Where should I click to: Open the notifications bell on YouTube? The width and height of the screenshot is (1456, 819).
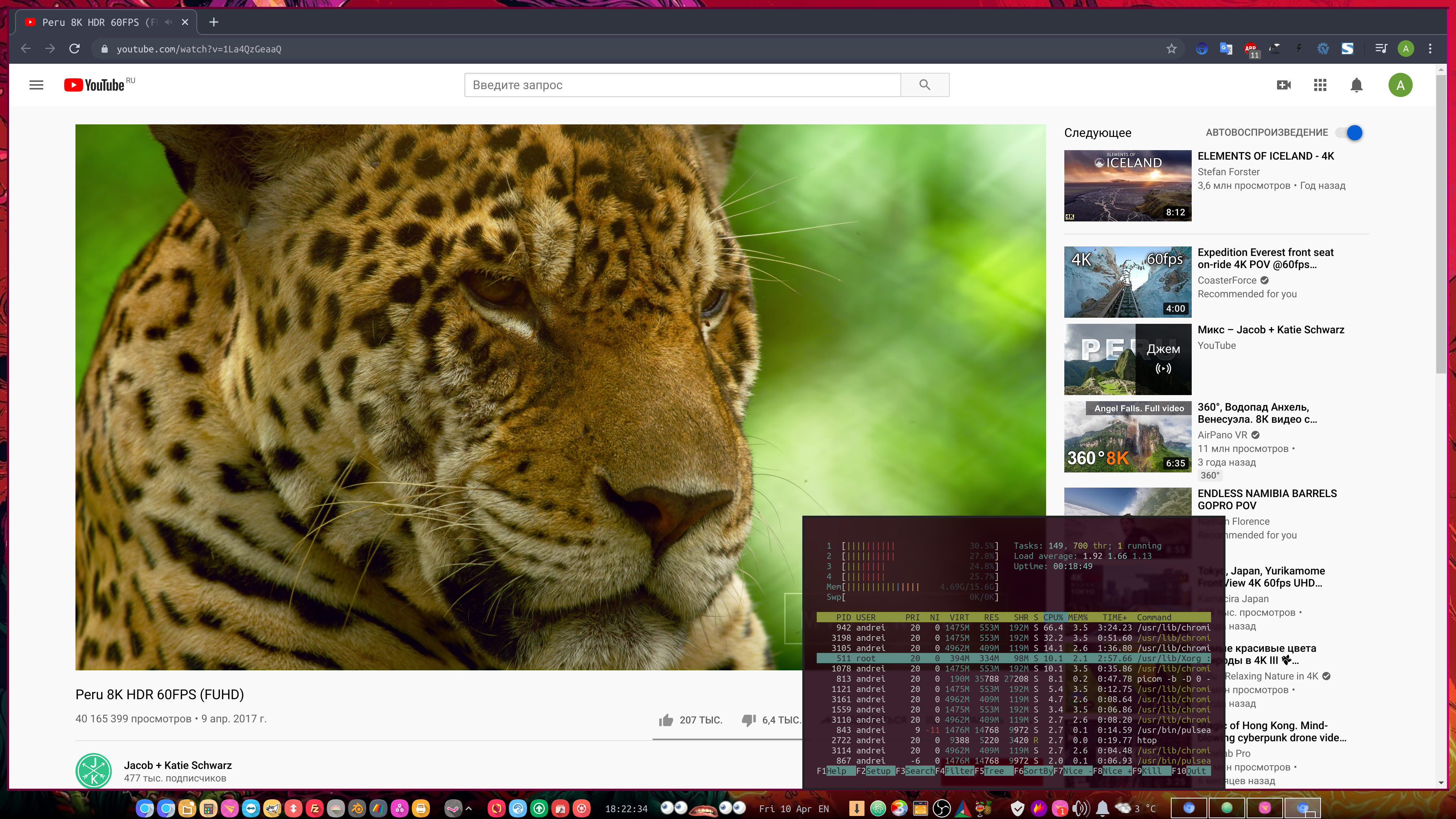pyautogui.click(x=1356, y=85)
